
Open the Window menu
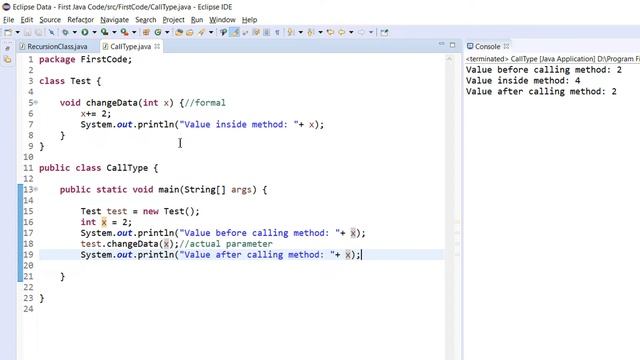click(222, 20)
